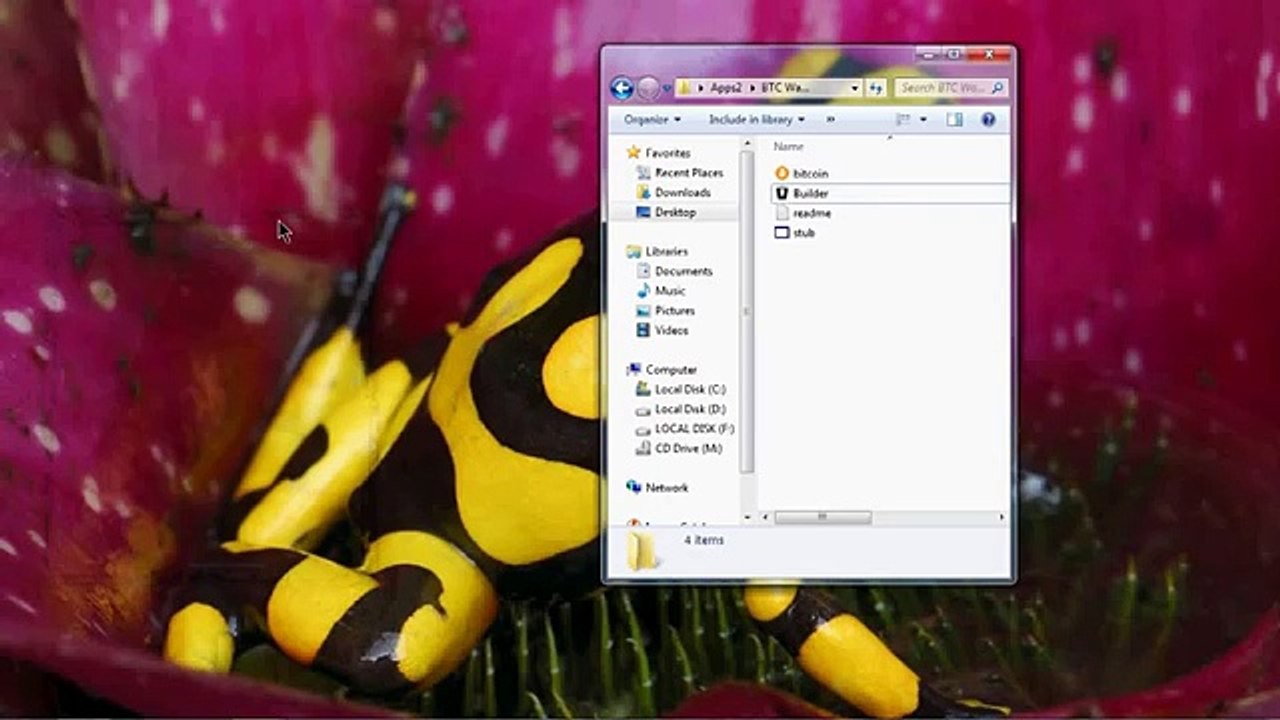Open the Videos library
Screen dimensions: 1280x720
pyautogui.click(x=671, y=330)
